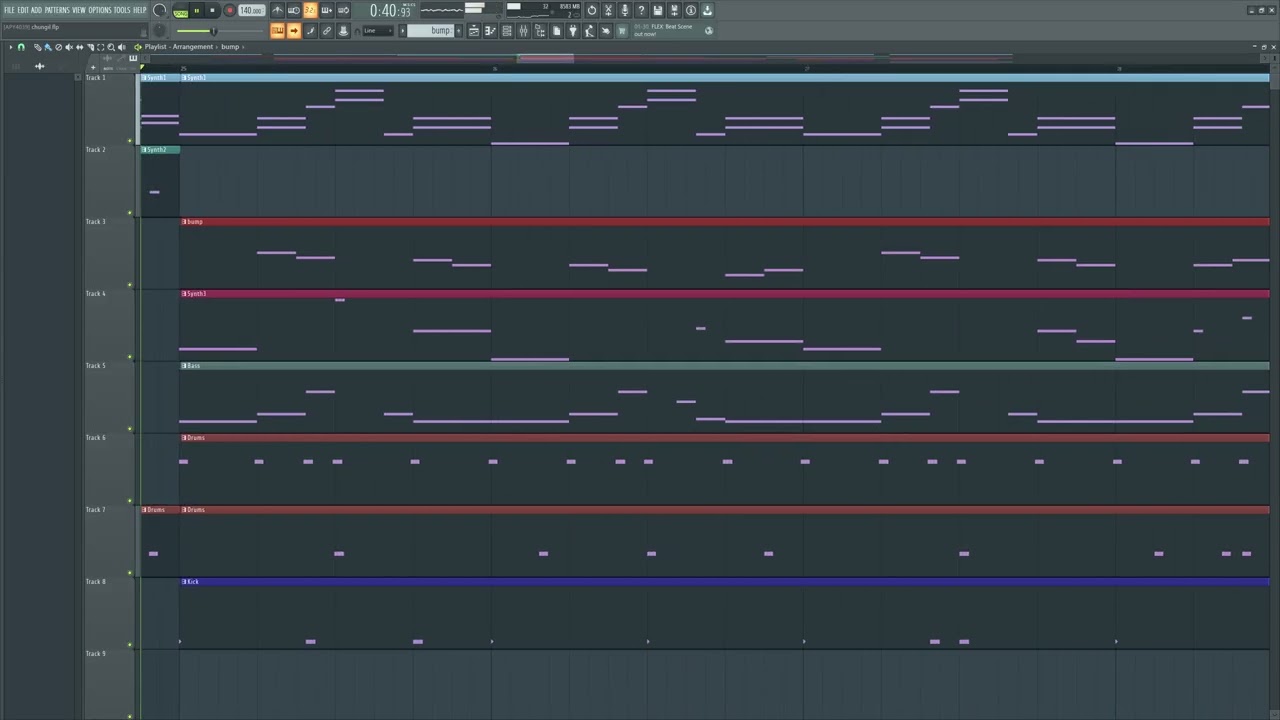Click the arrow left of the pattern selector
The height and width of the screenshot is (720, 1280).
pyautogui.click(x=403, y=31)
